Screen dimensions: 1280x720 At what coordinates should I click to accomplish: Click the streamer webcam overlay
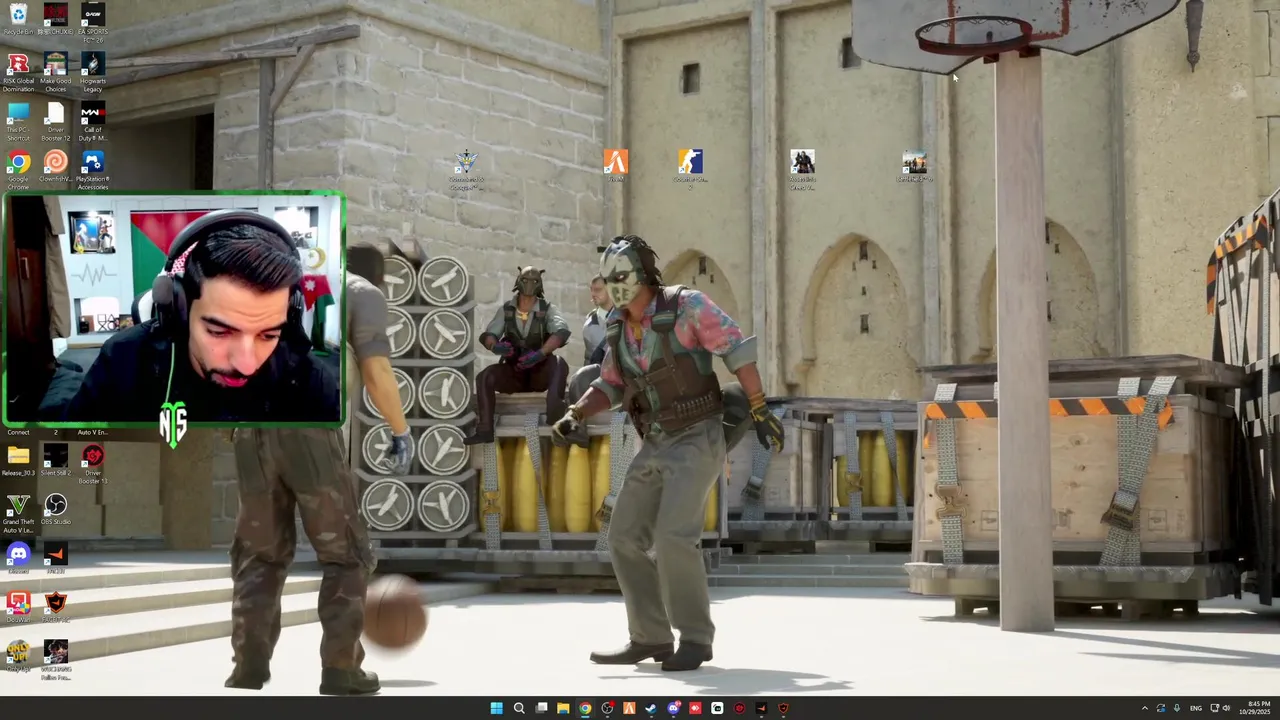pos(173,309)
